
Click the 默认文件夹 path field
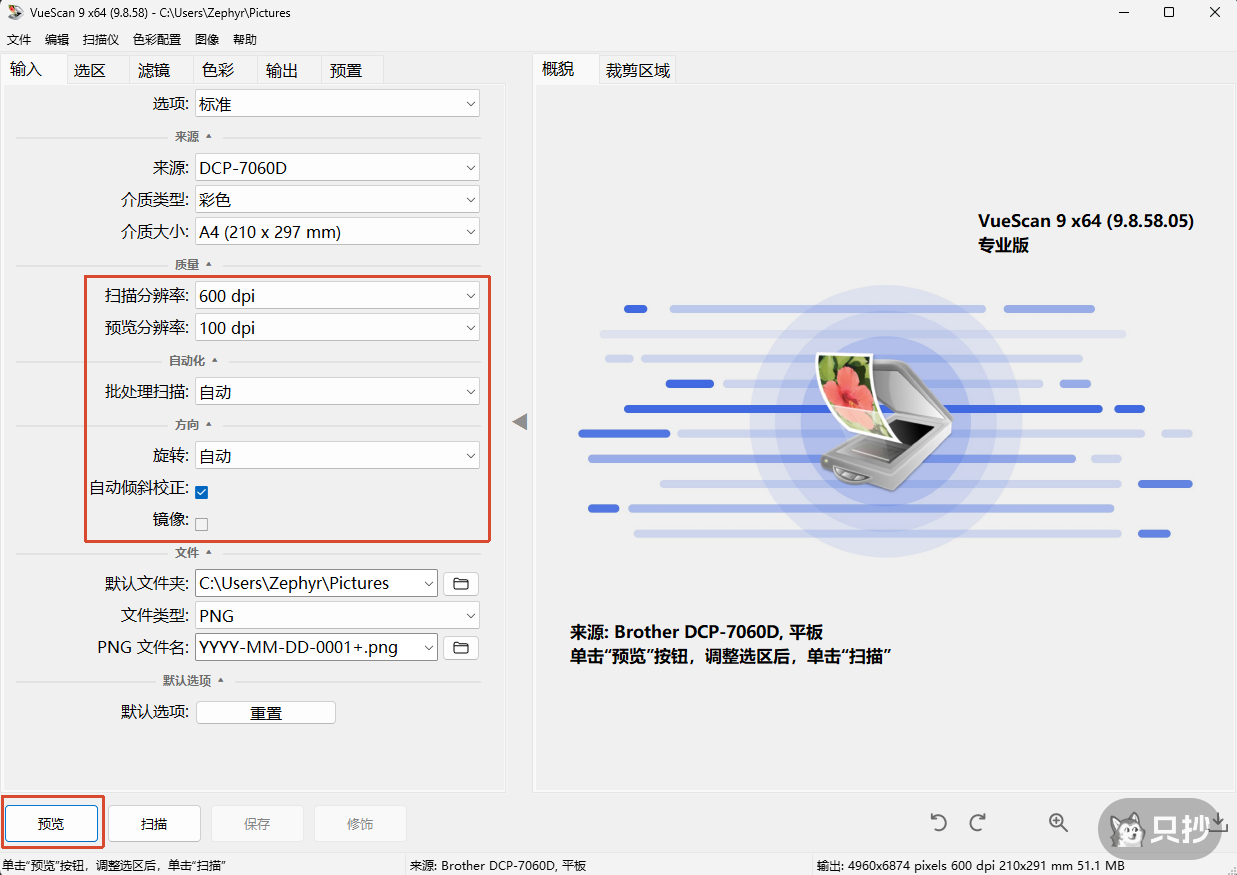(316, 584)
